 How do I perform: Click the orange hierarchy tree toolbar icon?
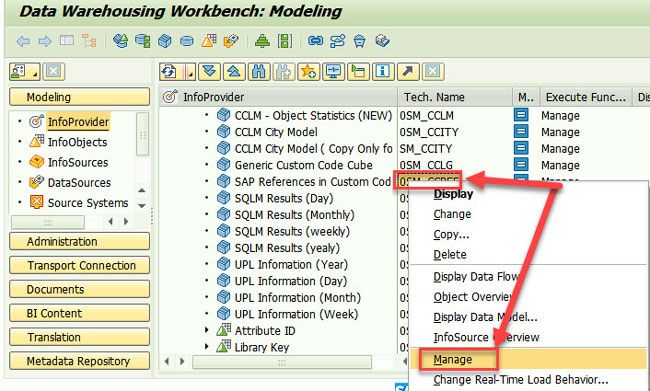(x=89, y=41)
